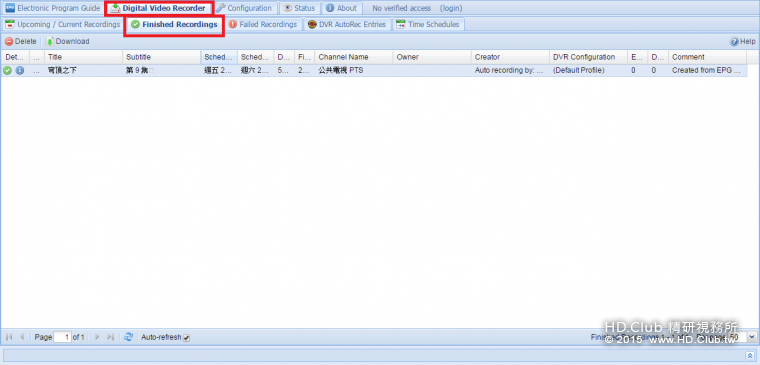Select the Digital Video Recorder tab
Image resolution: width=760 pixels, height=365 pixels.
point(158,8)
